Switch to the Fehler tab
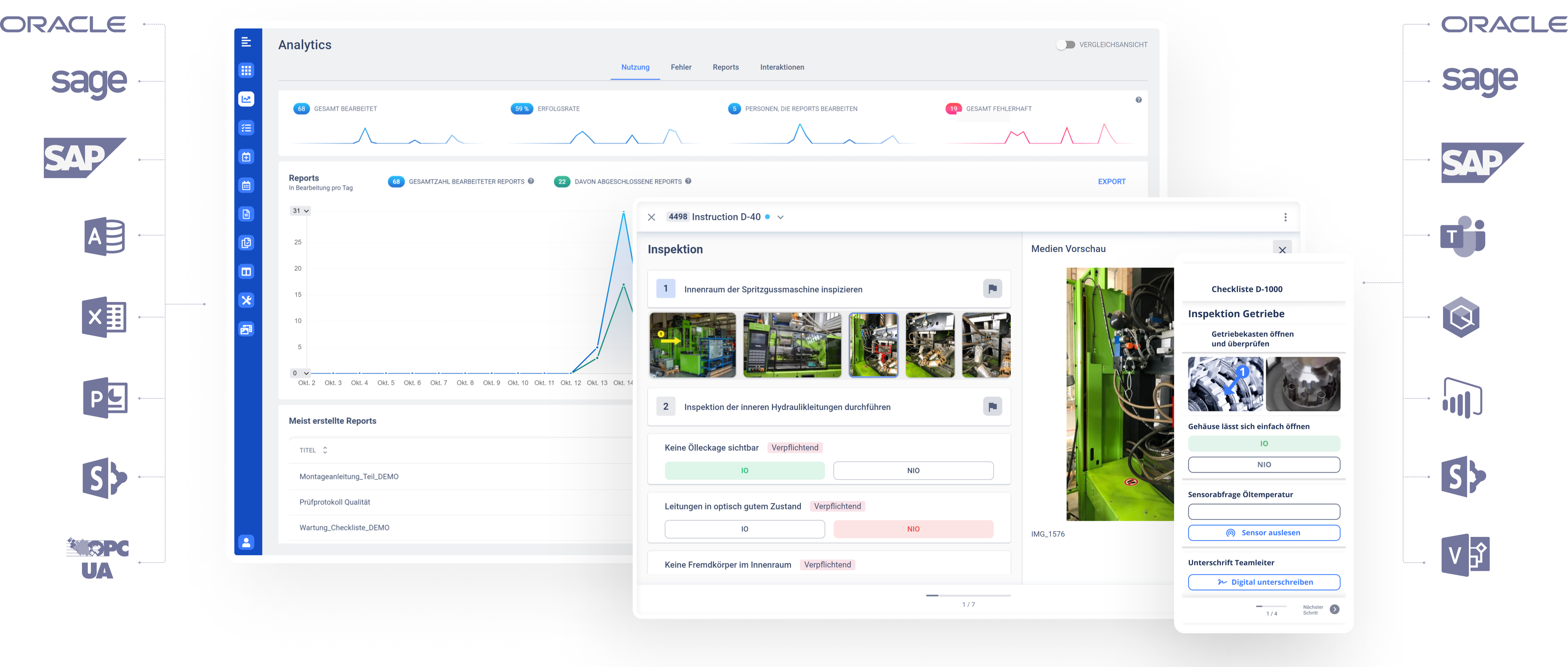The image size is (1568, 667). [681, 68]
